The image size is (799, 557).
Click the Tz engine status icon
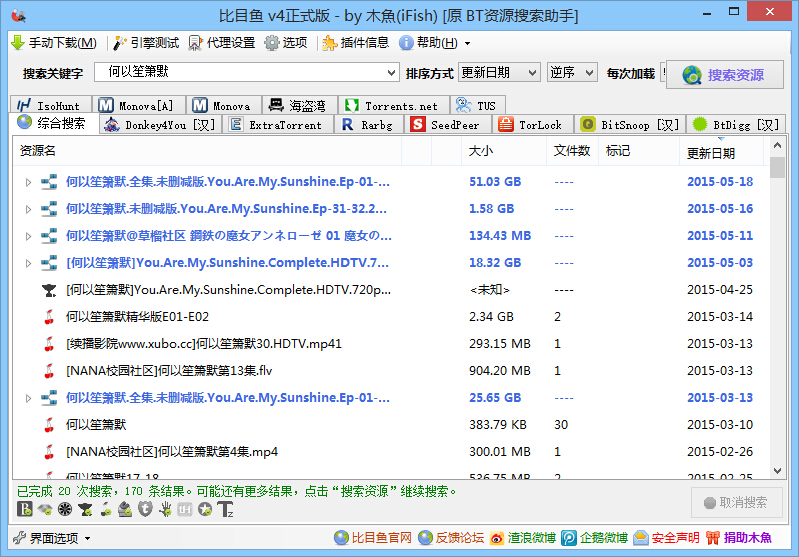pyautogui.click(x=225, y=509)
